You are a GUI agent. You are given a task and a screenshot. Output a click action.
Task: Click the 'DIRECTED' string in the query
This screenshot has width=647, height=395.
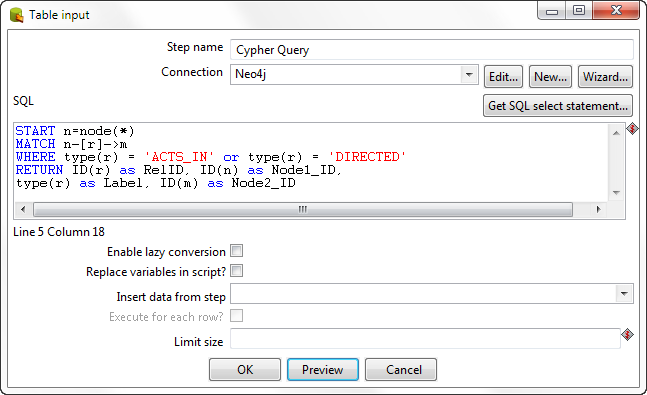(367, 157)
